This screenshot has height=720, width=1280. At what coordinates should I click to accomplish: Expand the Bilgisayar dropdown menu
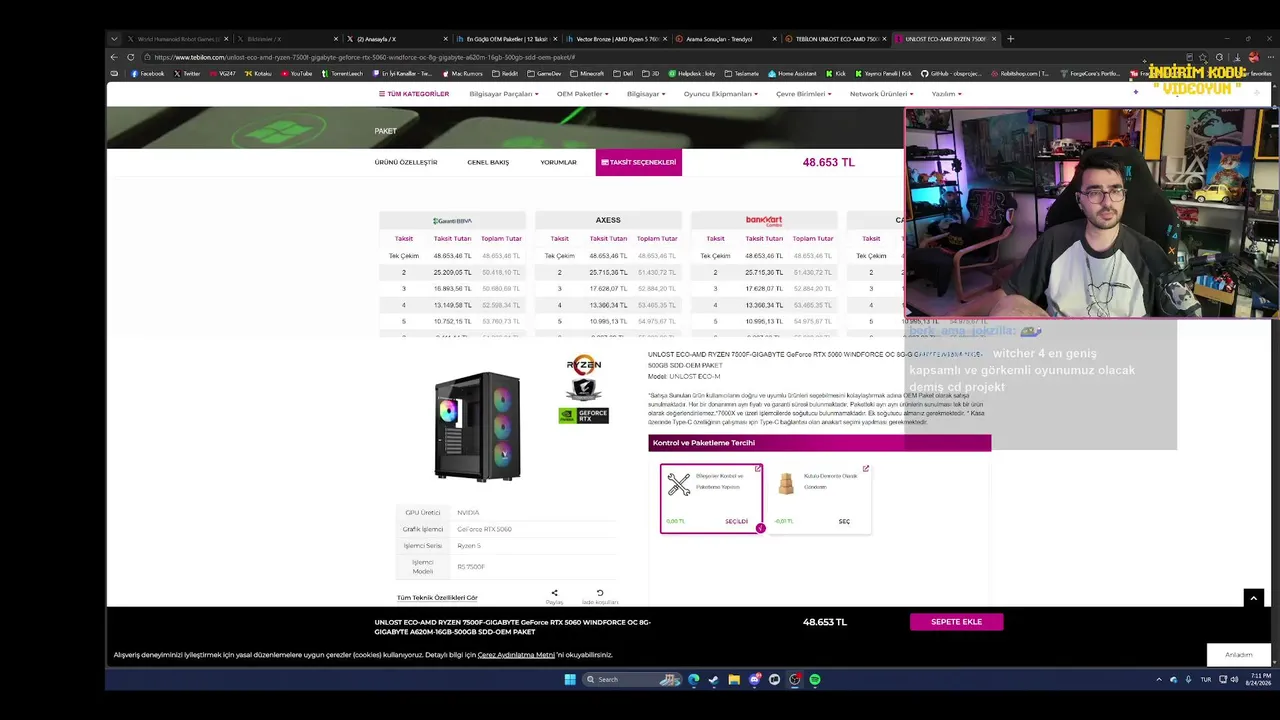coord(646,94)
